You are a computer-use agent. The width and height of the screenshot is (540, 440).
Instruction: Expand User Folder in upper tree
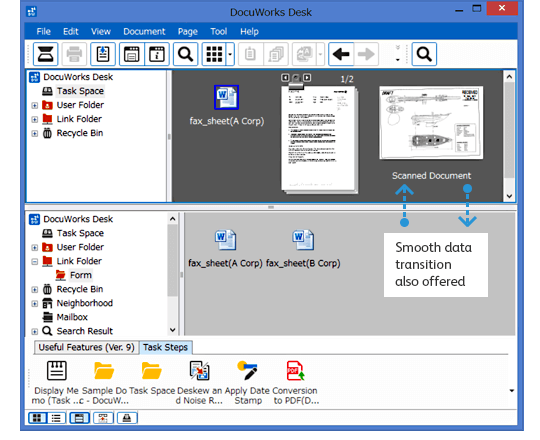(x=34, y=105)
